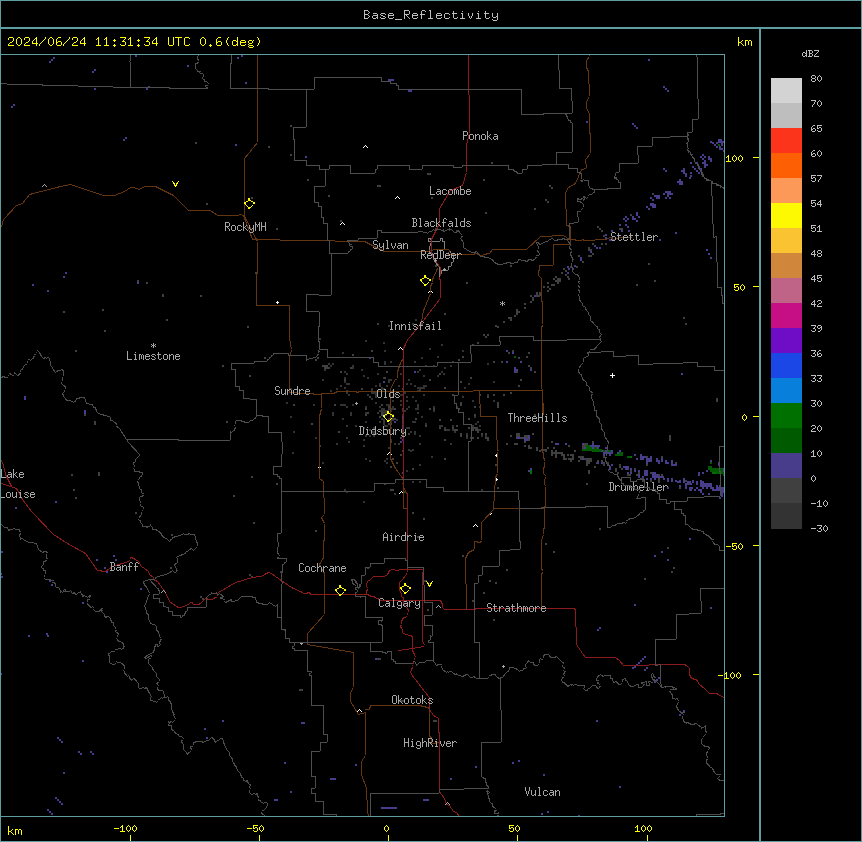Click the Lacombe city label
The image size is (862, 842).
[x=450, y=191]
